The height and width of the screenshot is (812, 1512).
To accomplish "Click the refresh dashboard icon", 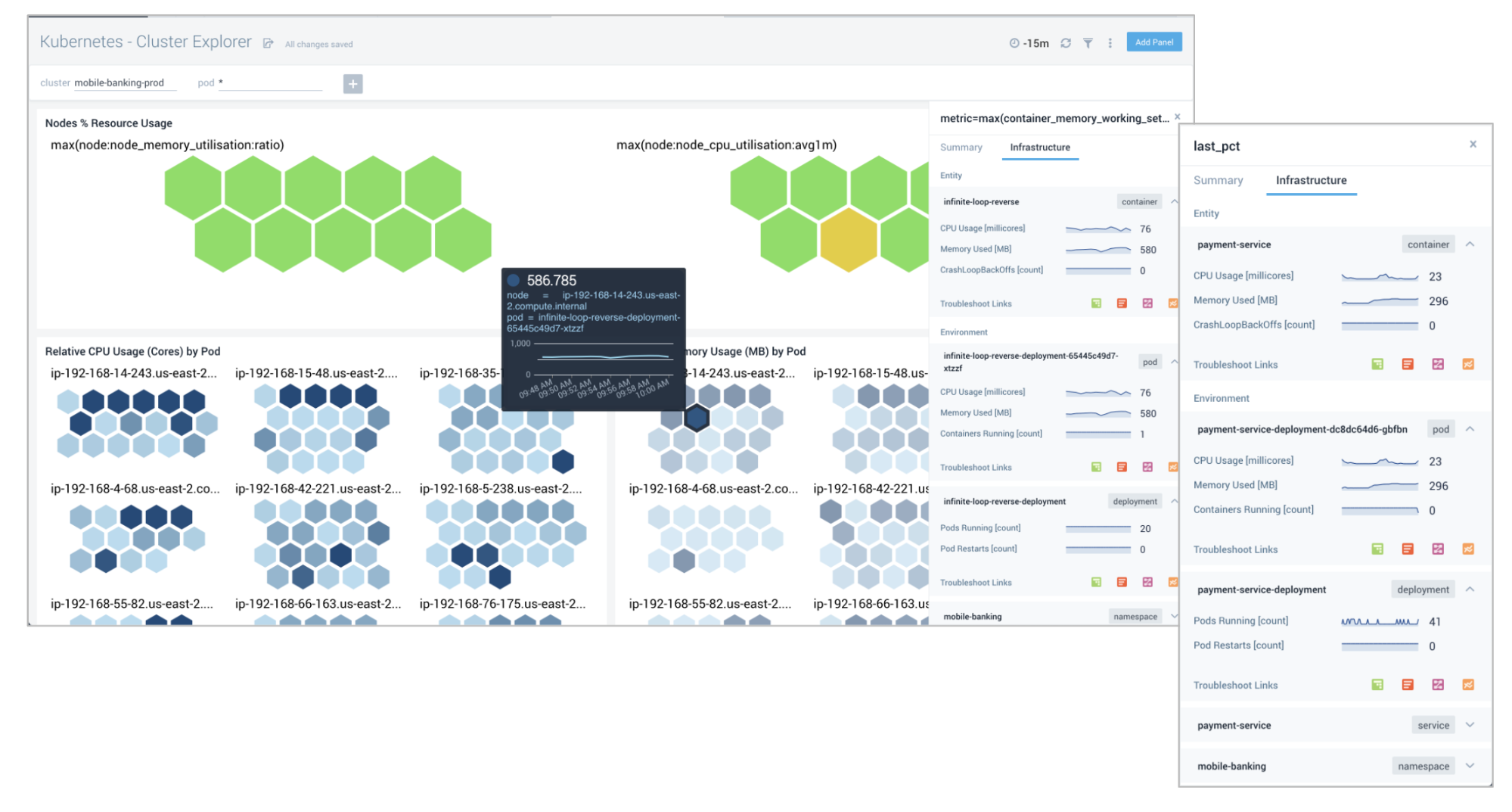I will click(x=1065, y=43).
